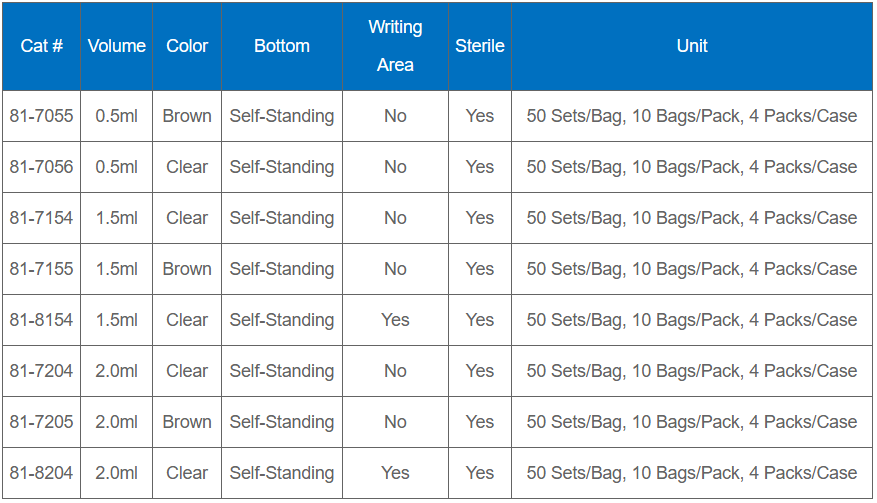Select catalog number 81-7154
This screenshot has height=503, width=877.
[41, 218]
